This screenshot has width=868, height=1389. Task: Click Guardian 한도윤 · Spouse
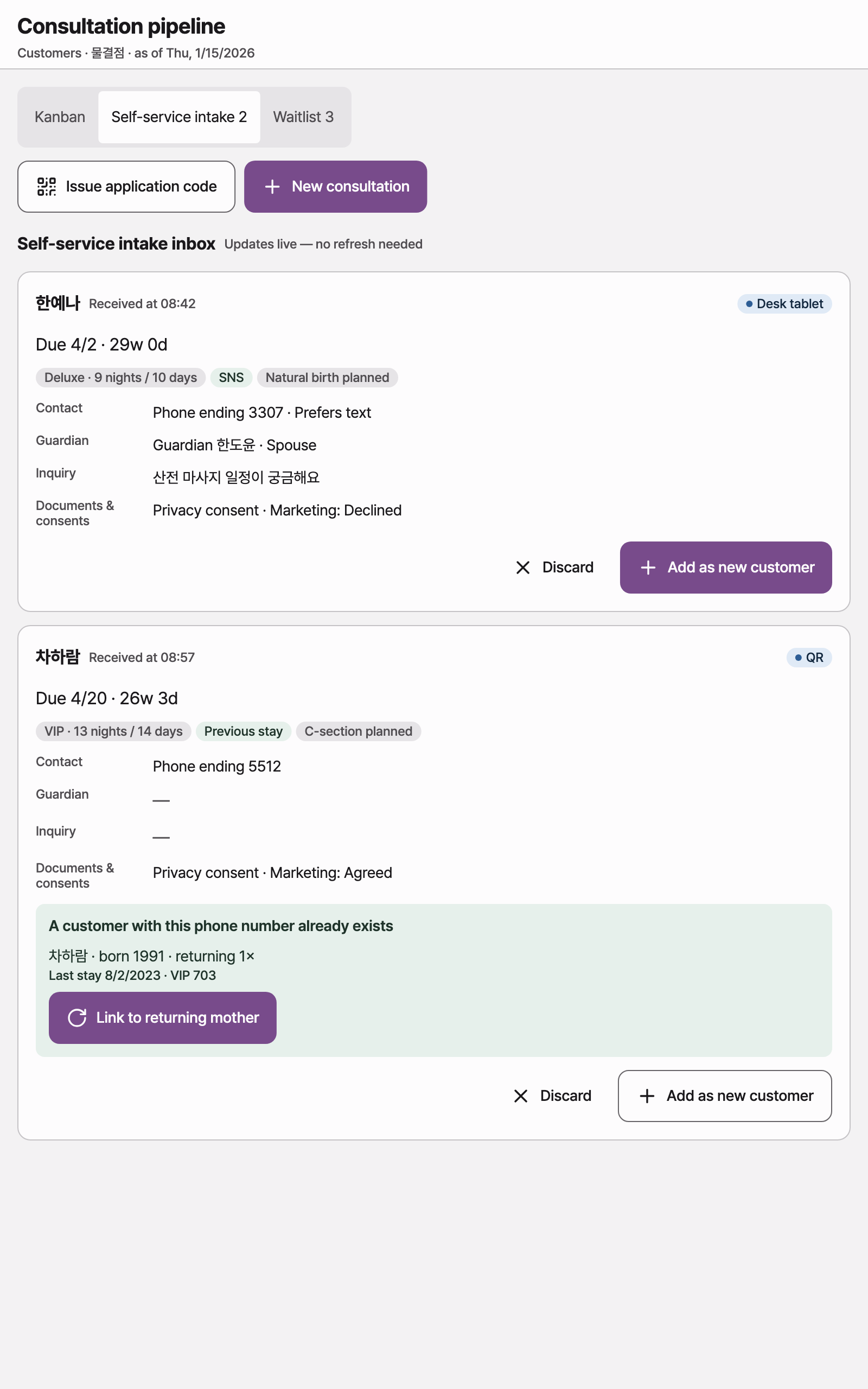tap(234, 445)
